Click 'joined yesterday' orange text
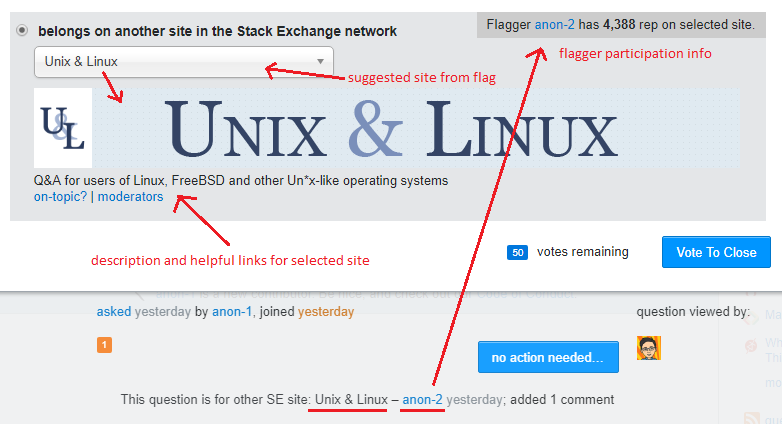The width and height of the screenshot is (782, 424). [326, 312]
